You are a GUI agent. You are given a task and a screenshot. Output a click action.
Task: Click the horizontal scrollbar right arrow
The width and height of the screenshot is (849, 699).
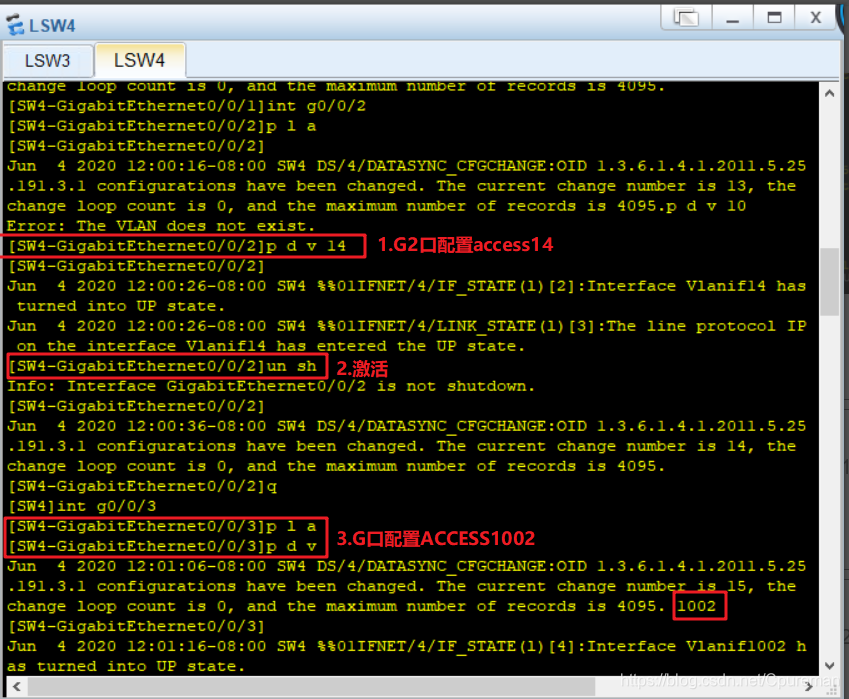point(809,687)
